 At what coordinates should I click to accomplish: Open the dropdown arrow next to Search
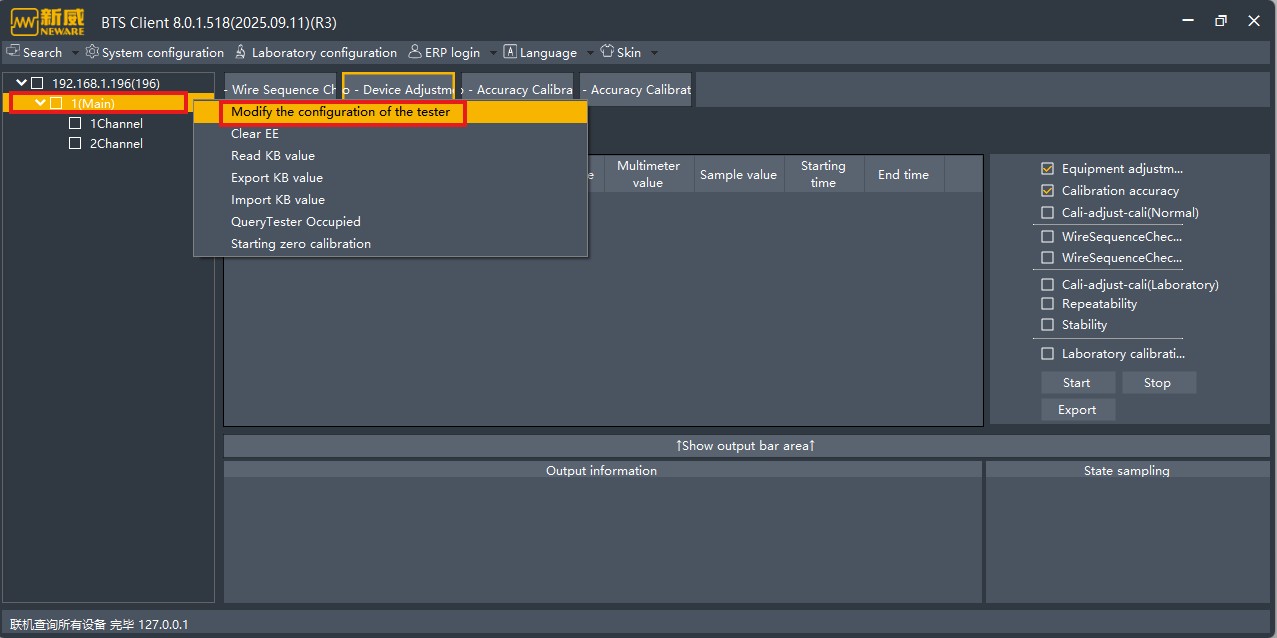(75, 53)
